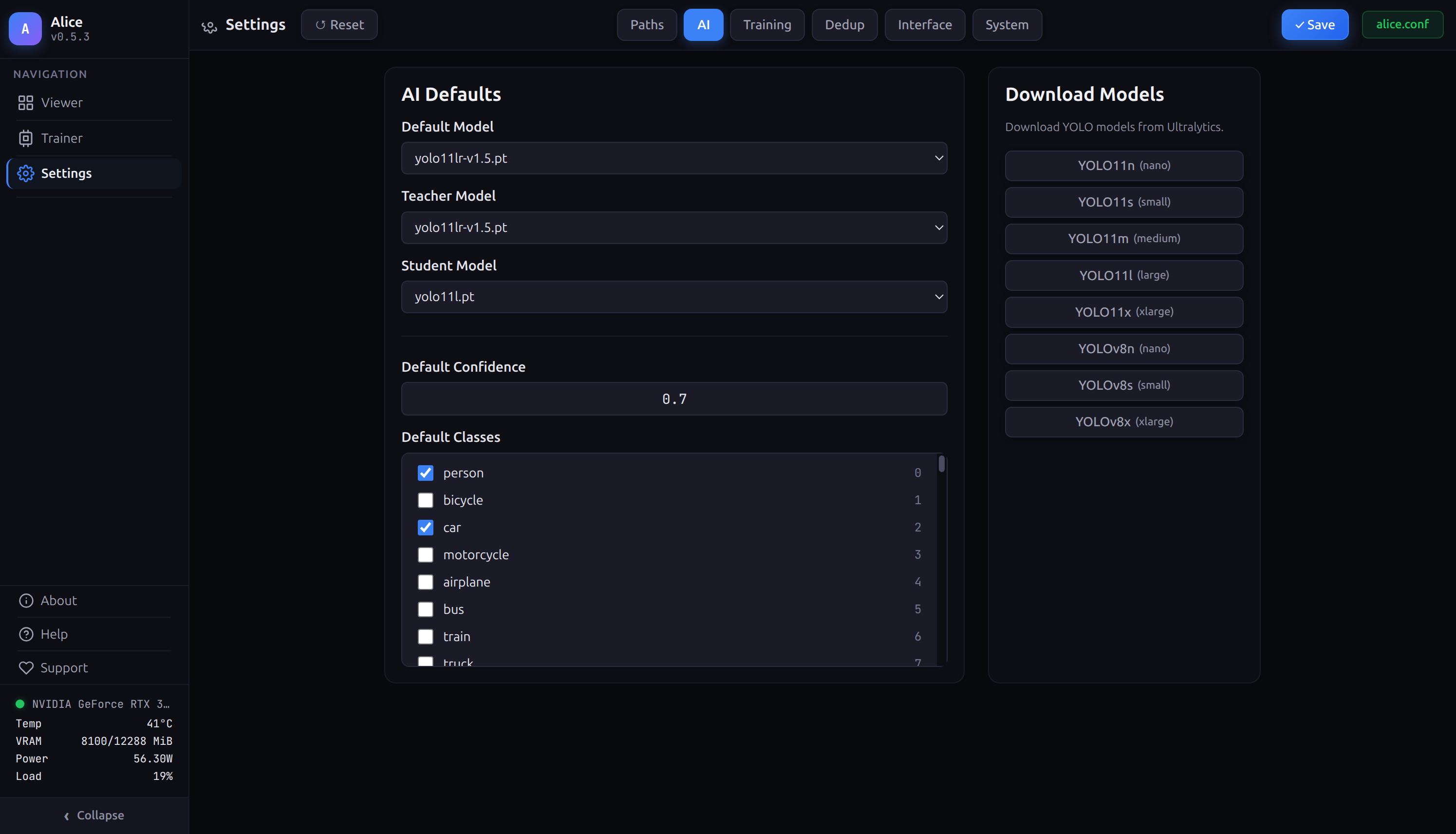
Task: Select the Viewer grid icon in the sidebar
Action: coord(25,102)
